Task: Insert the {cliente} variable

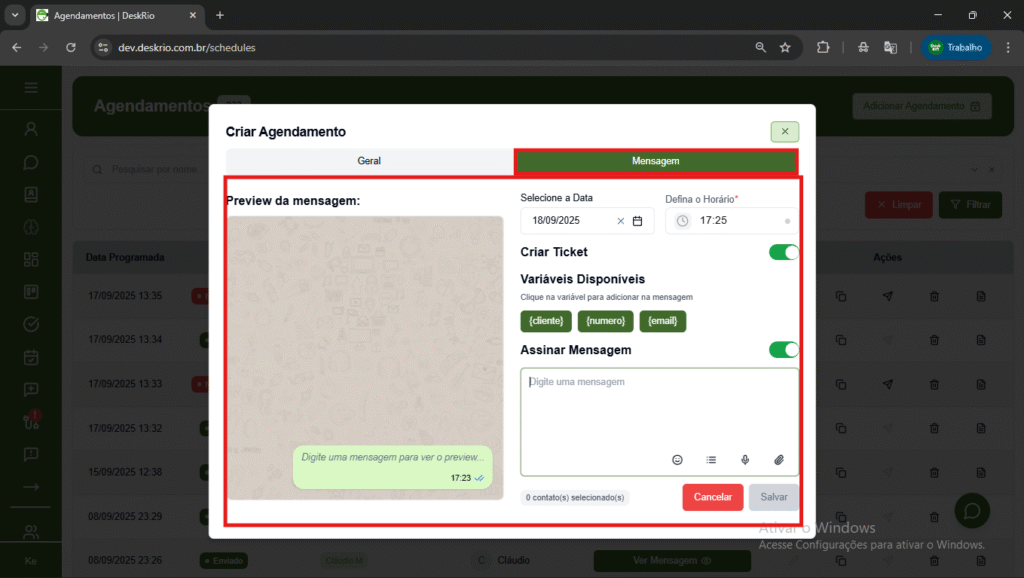Action: coord(546,321)
